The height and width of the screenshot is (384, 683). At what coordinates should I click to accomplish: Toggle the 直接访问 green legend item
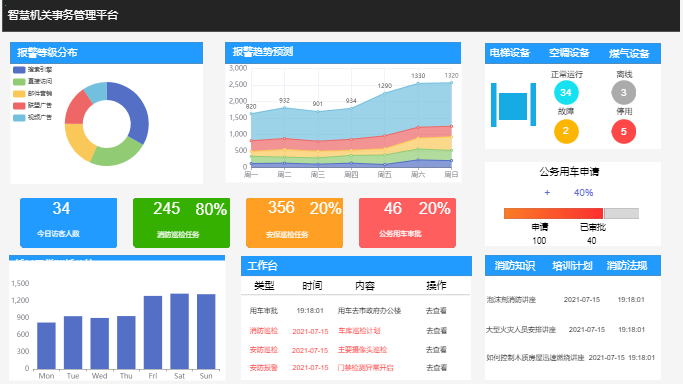tap(33, 81)
